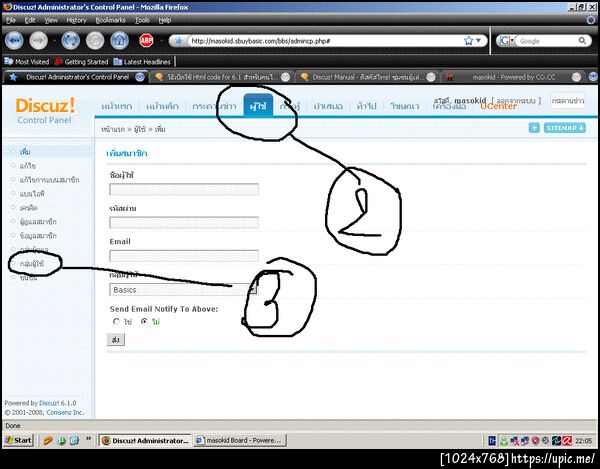
Task: Click the Google search box
Action: pos(547,41)
